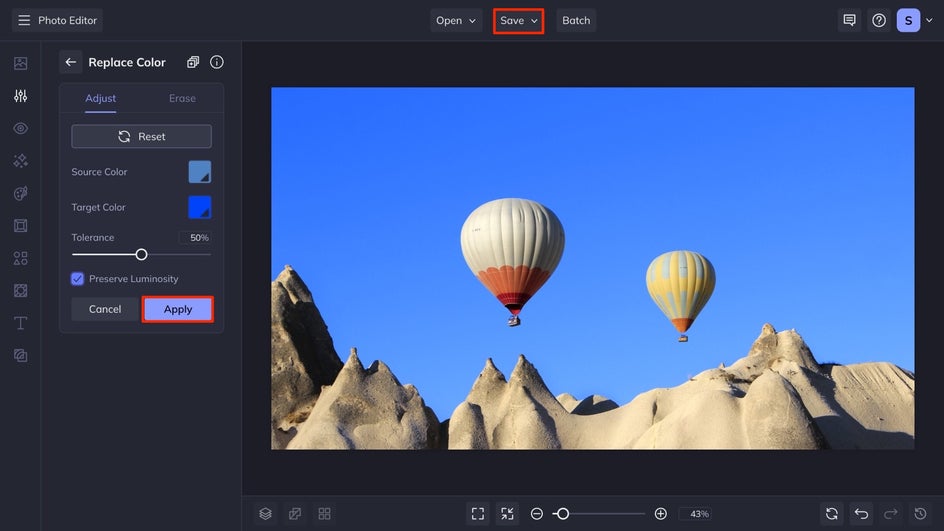Open the grid view icon in bottom bar
The image size is (944, 531).
click(324, 514)
